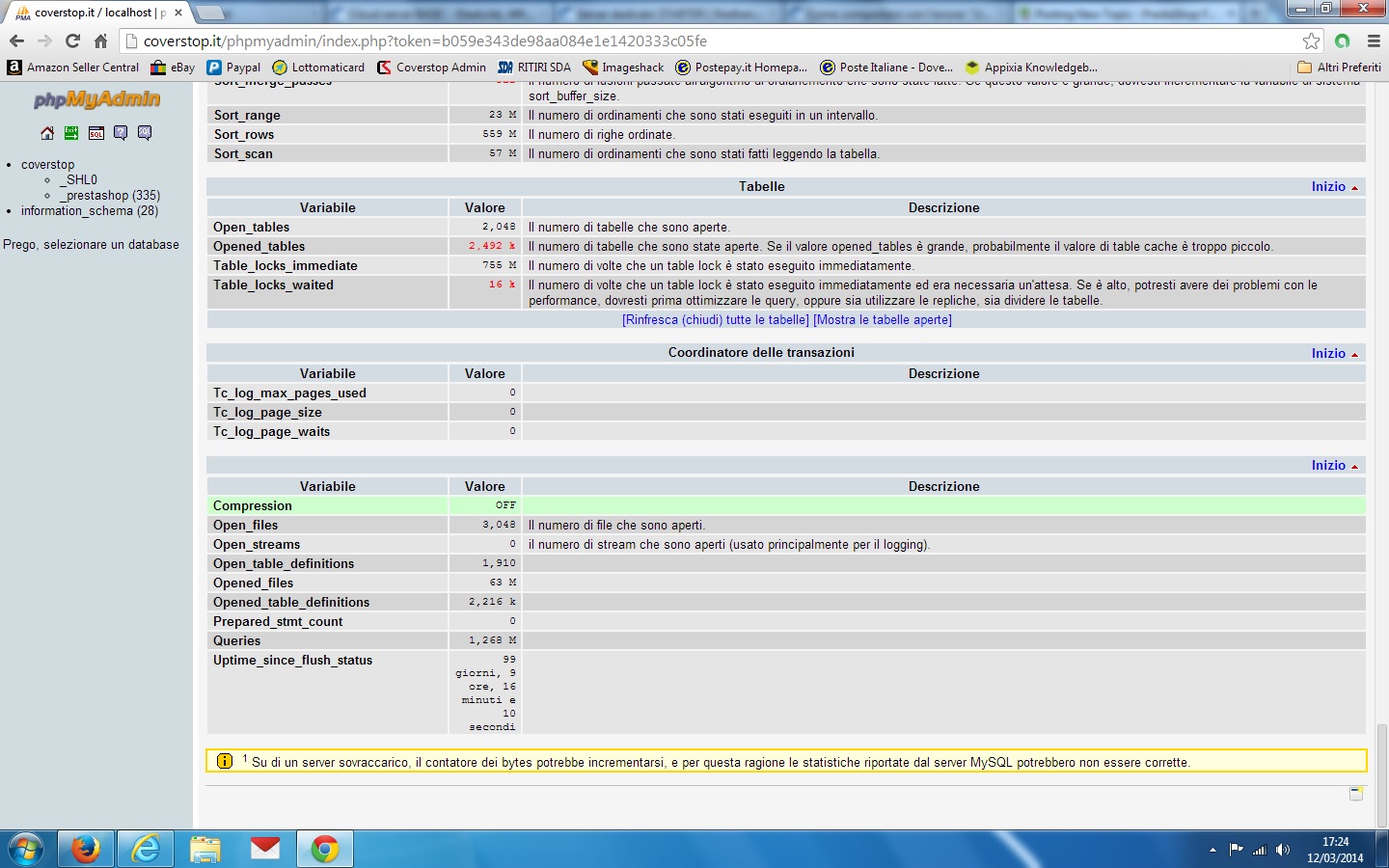Screen dimensions: 1389x868
Task: Click the Prepared_stmt_count variable name
Action: tap(278, 622)
